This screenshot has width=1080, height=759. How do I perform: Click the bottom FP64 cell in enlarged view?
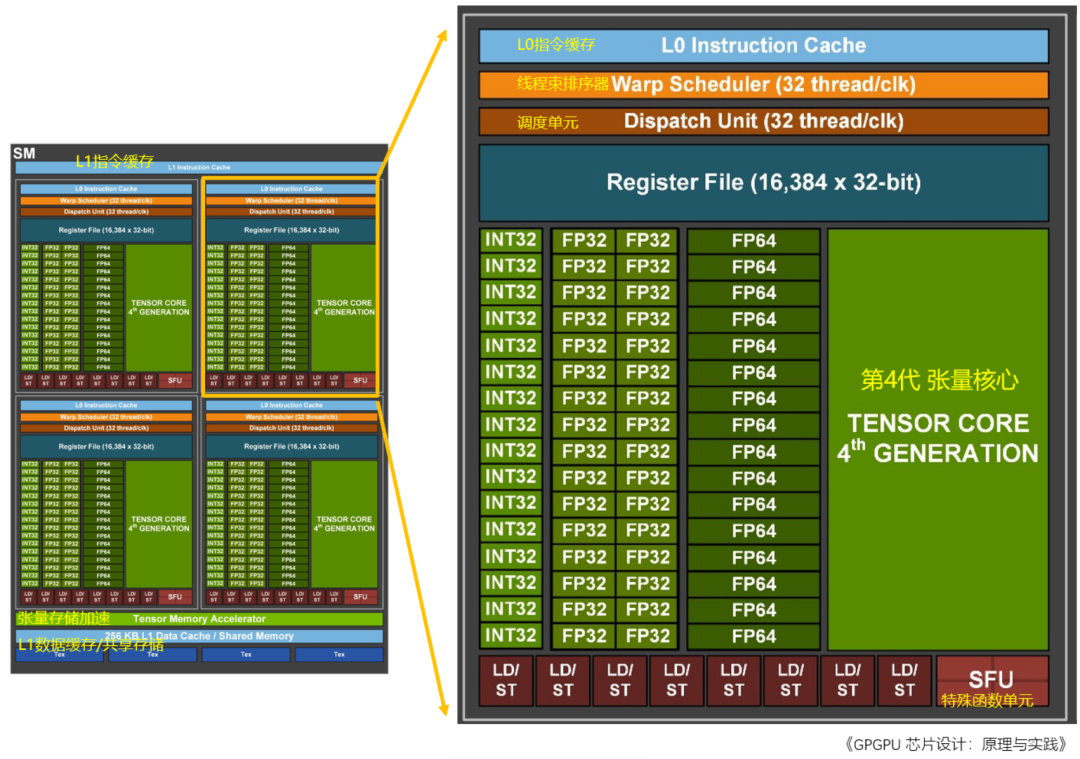click(753, 636)
